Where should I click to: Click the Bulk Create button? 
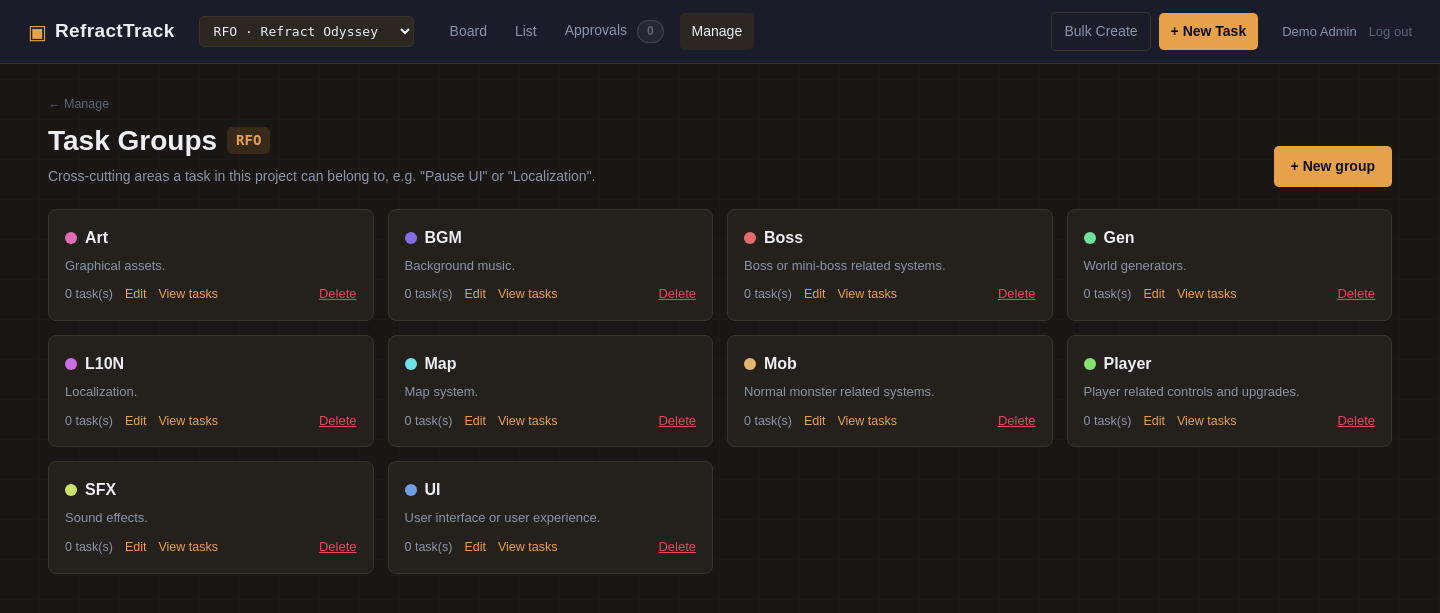(x=1101, y=31)
